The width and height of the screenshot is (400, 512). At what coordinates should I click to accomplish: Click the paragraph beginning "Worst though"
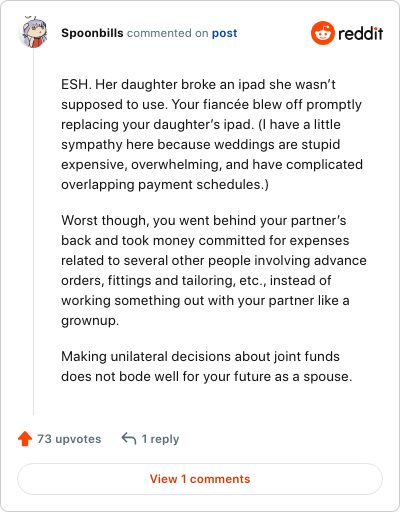[214, 270]
